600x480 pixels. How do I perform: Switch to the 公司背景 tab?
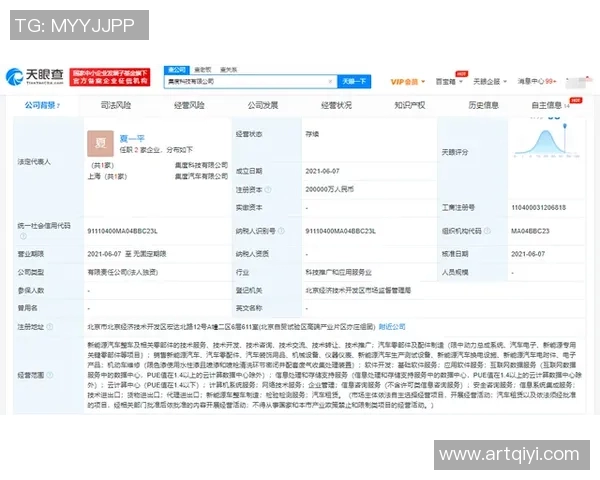tap(42, 105)
